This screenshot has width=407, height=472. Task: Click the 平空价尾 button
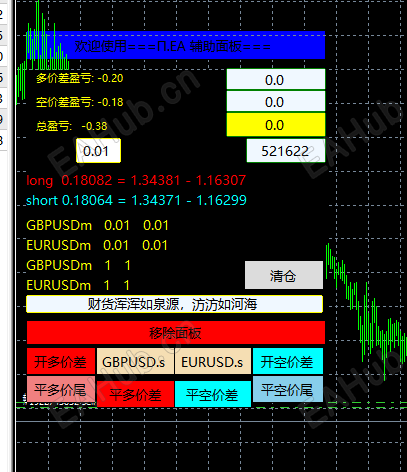[x=288, y=389]
